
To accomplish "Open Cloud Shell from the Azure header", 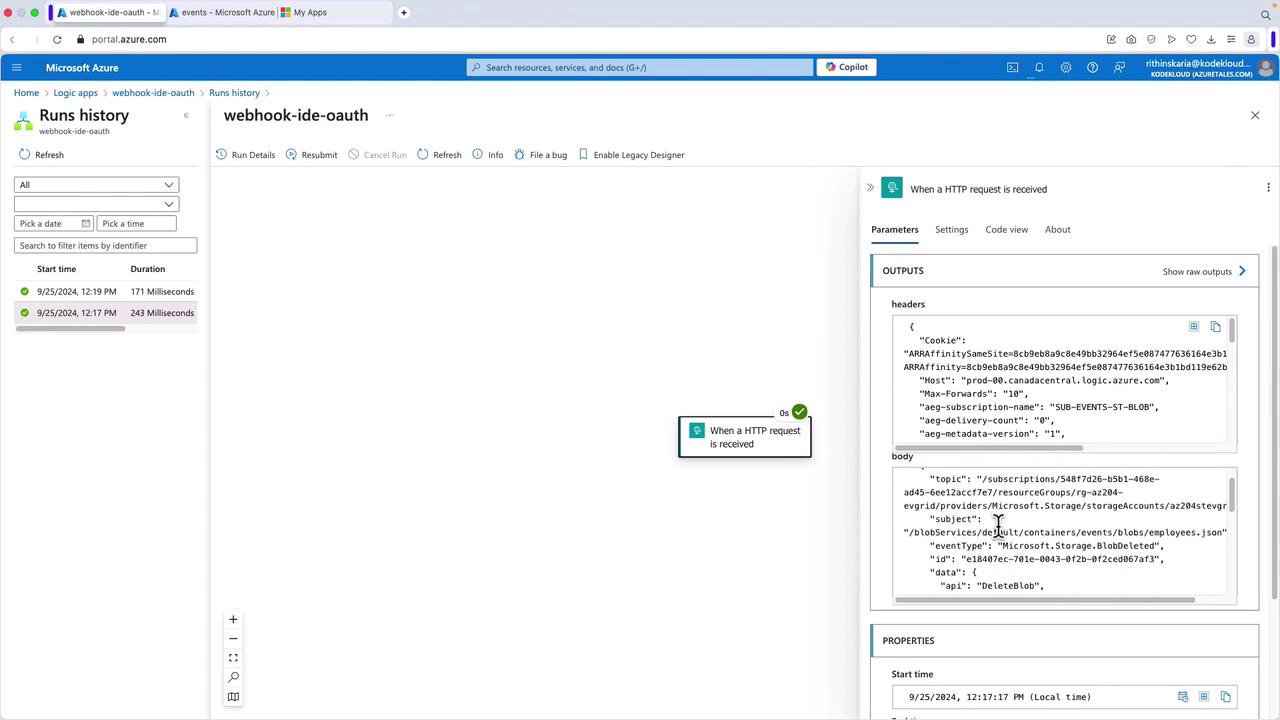I will pos(1012,67).
